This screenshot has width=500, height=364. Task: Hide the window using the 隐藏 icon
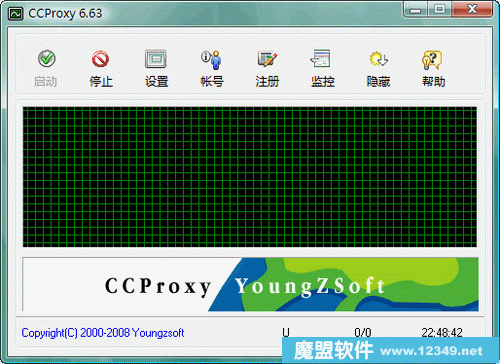[x=378, y=59]
